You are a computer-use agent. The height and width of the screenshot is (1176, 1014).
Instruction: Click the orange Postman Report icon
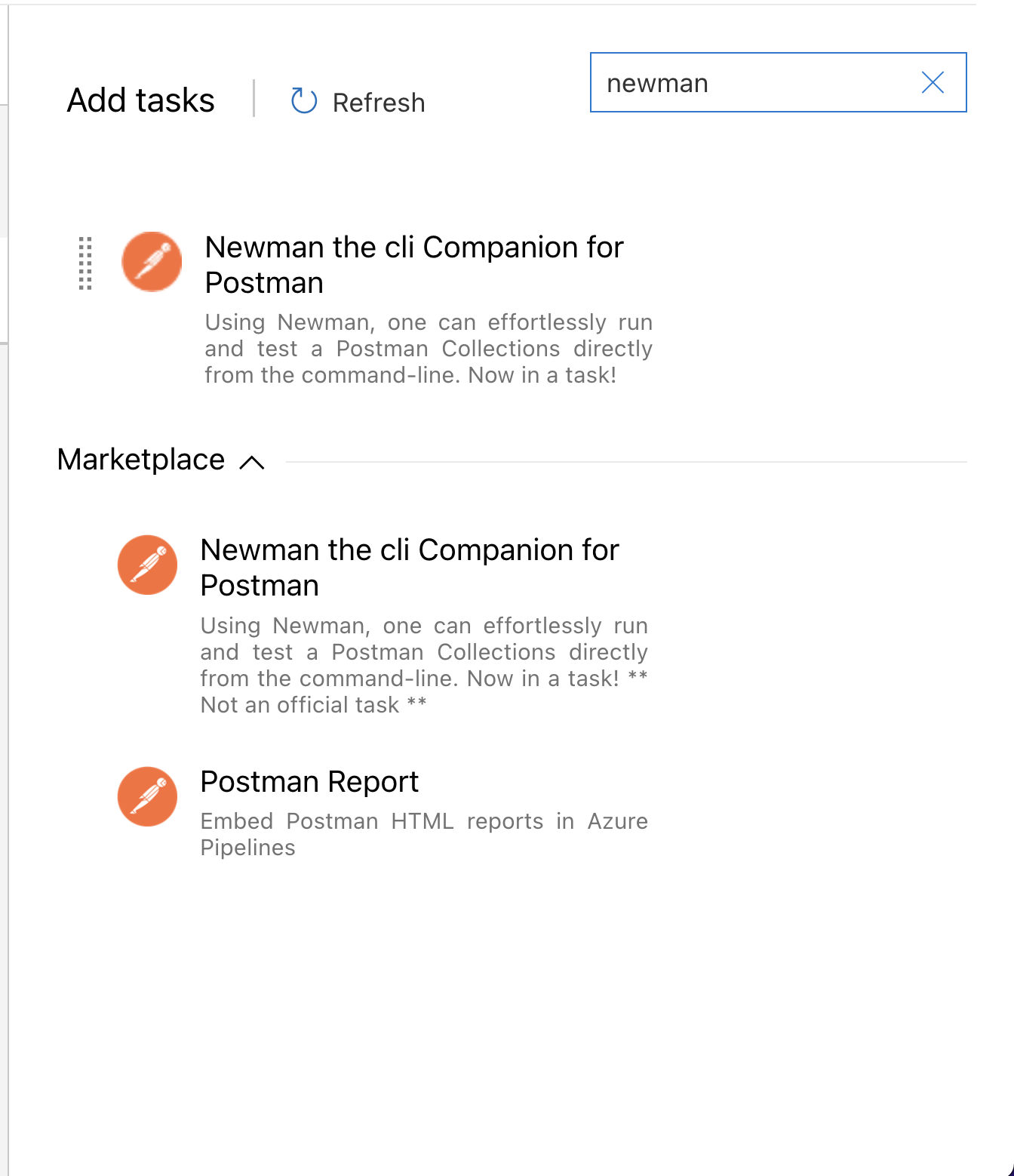point(148,797)
